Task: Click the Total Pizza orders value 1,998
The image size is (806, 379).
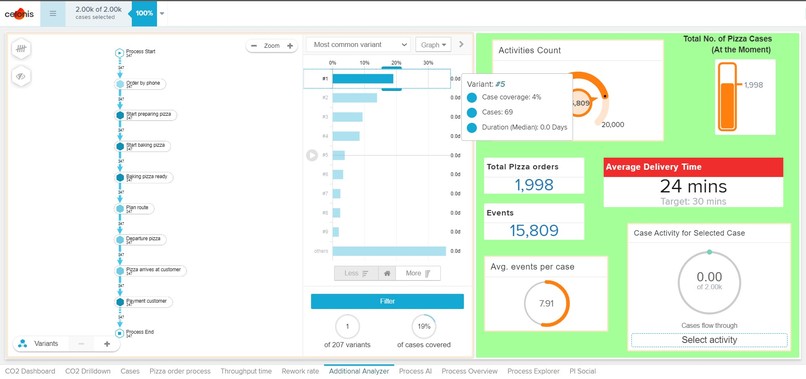Action: pos(534,185)
